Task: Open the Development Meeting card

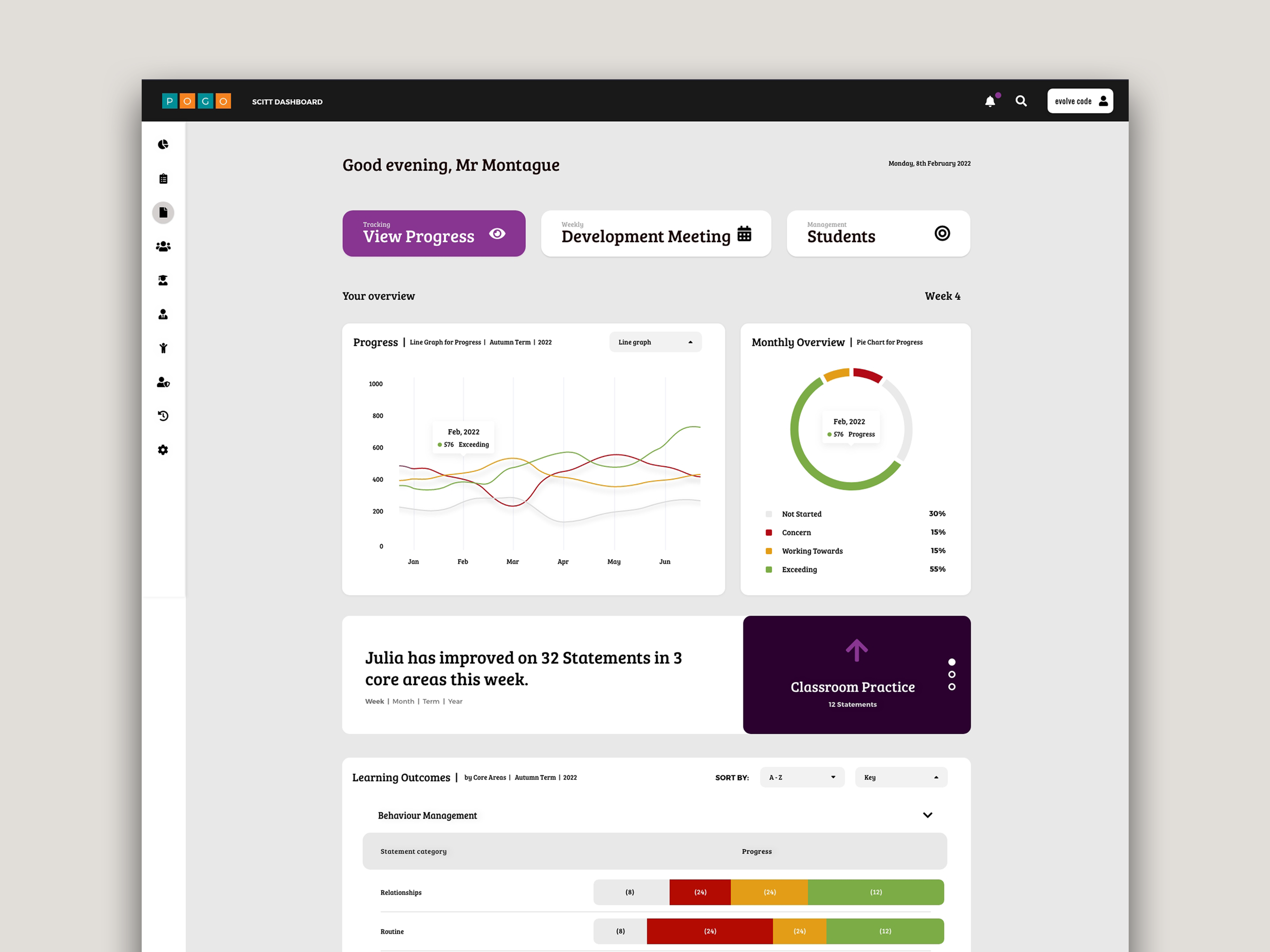Action: (656, 234)
